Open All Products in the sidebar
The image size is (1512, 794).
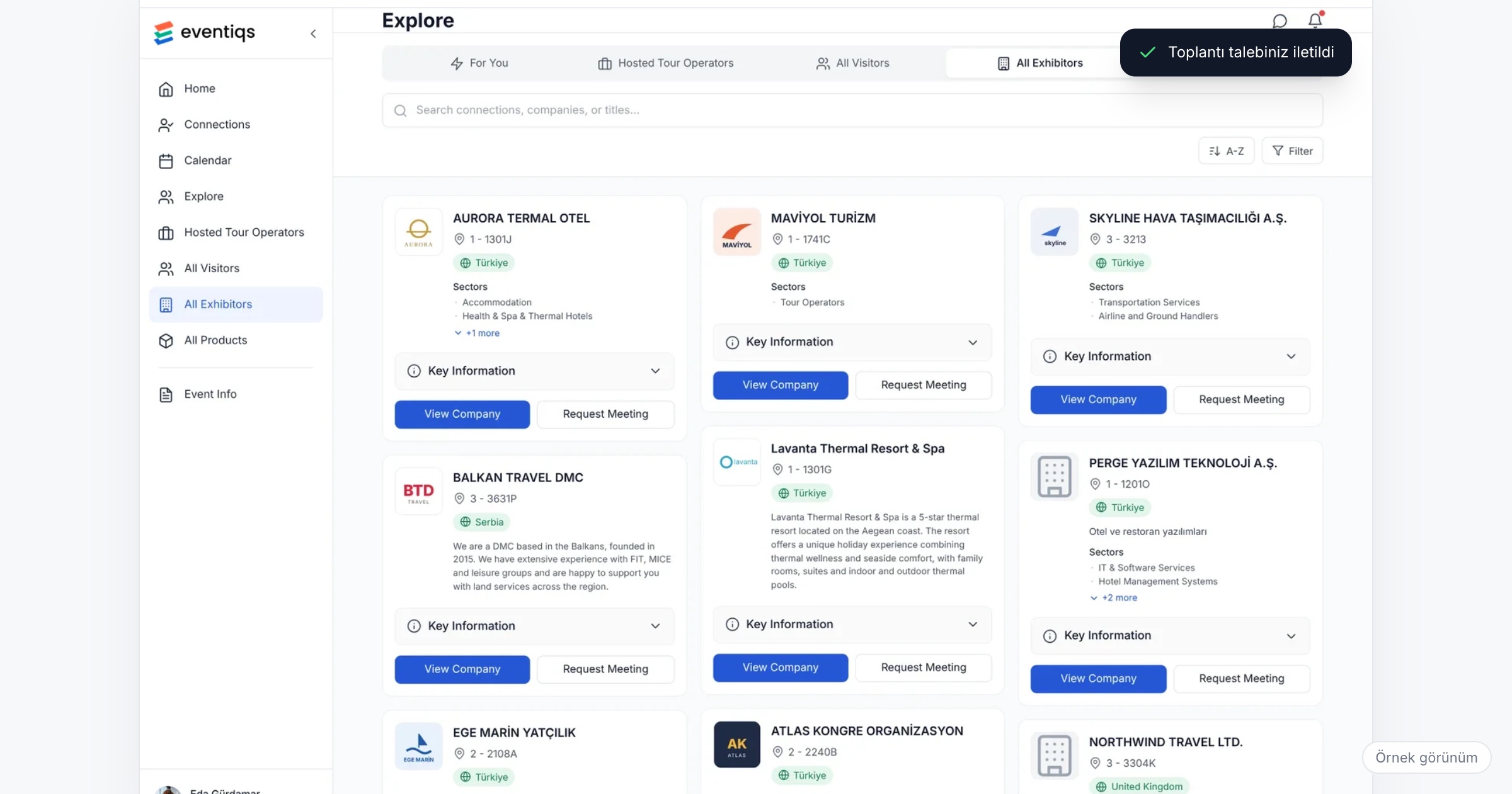(x=236, y=340)
